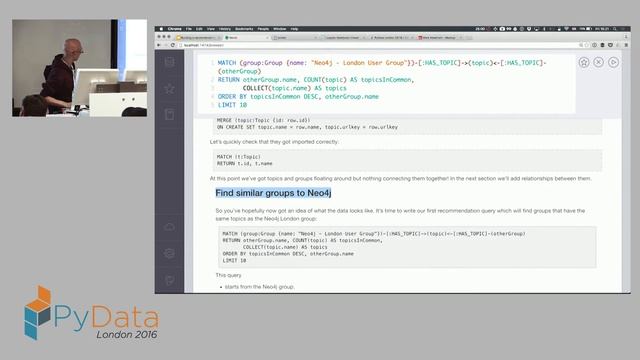This screenshot has width=640, height=360.
Task: Open the Edit menu
Action: pyautogui.click(x=199, y=29)
